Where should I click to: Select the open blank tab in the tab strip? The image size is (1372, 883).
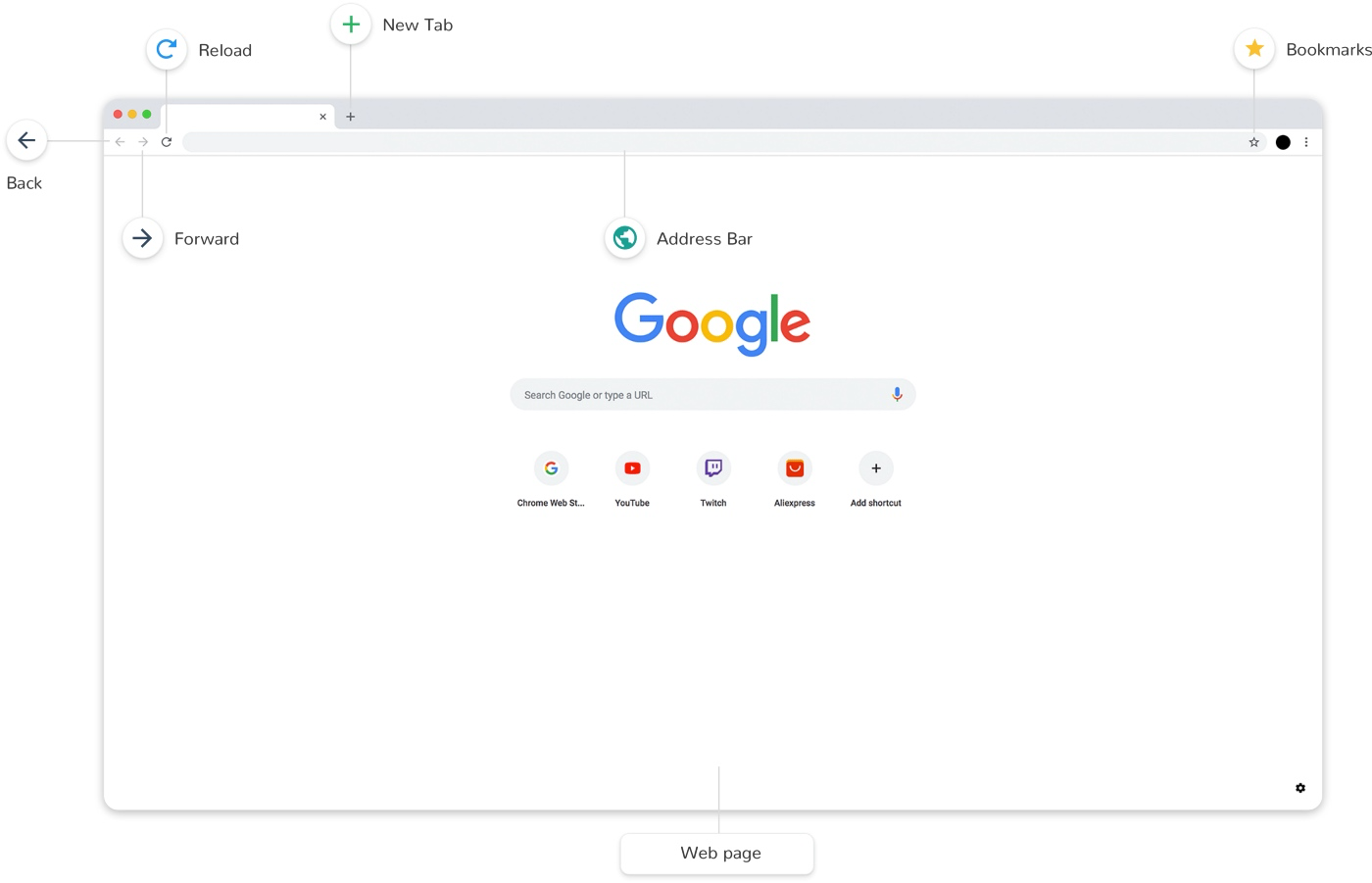[x=249, y=117]
